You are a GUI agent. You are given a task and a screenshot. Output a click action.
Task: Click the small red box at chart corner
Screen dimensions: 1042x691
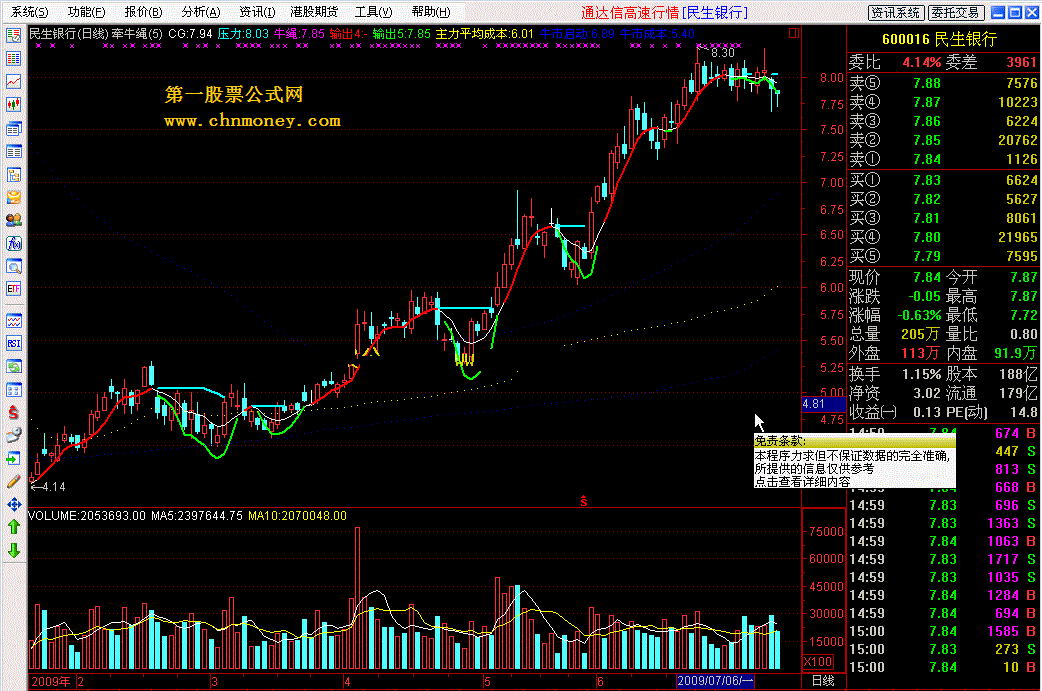click(793, 33)
